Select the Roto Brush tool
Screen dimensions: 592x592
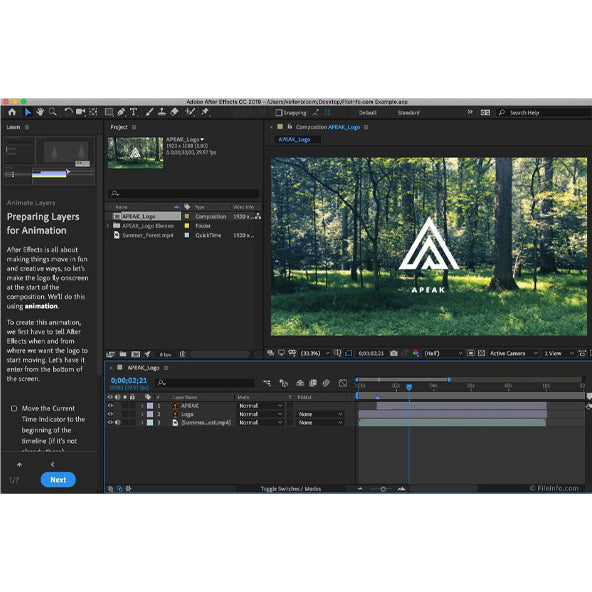tap(190, 112)
